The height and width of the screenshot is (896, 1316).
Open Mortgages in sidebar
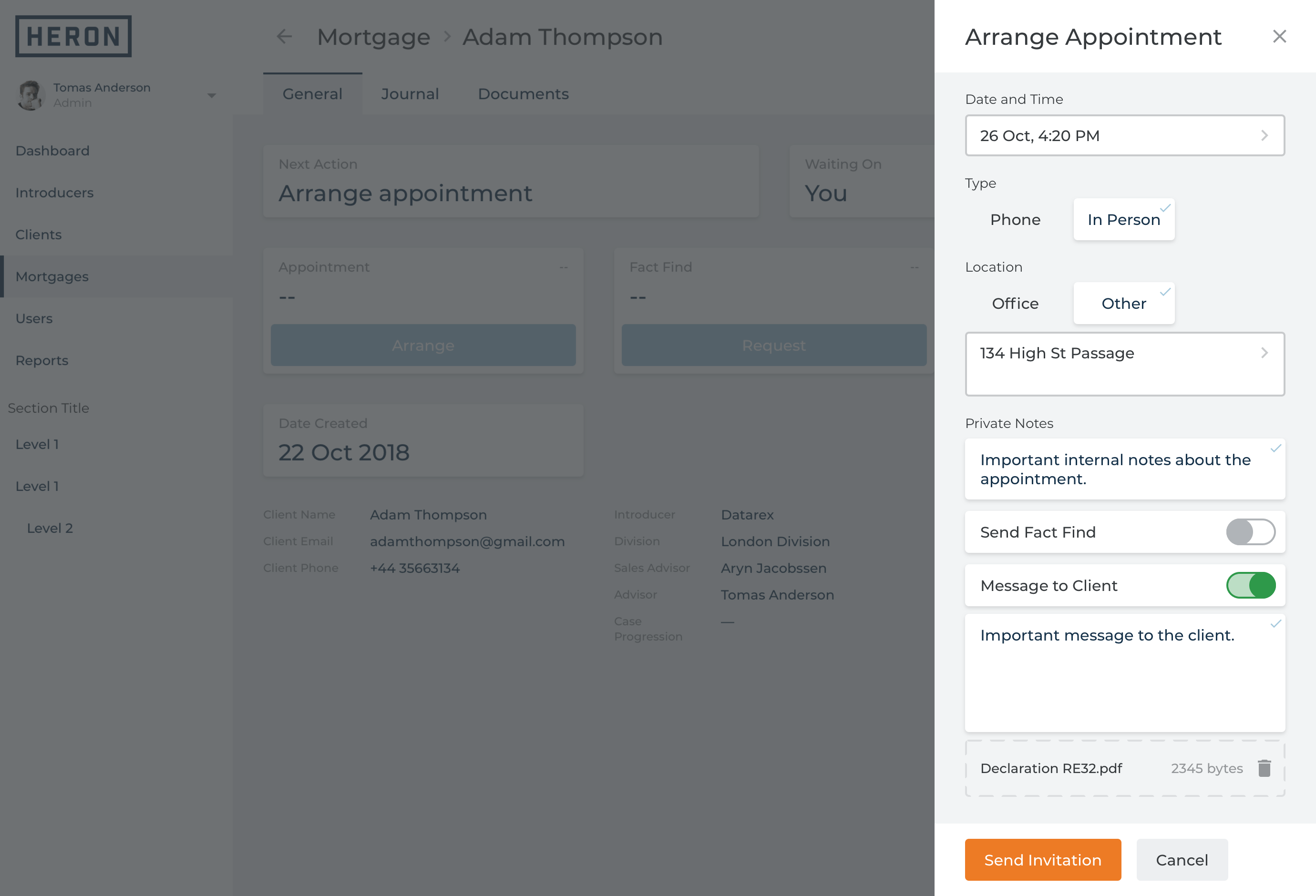pos(116,276)
